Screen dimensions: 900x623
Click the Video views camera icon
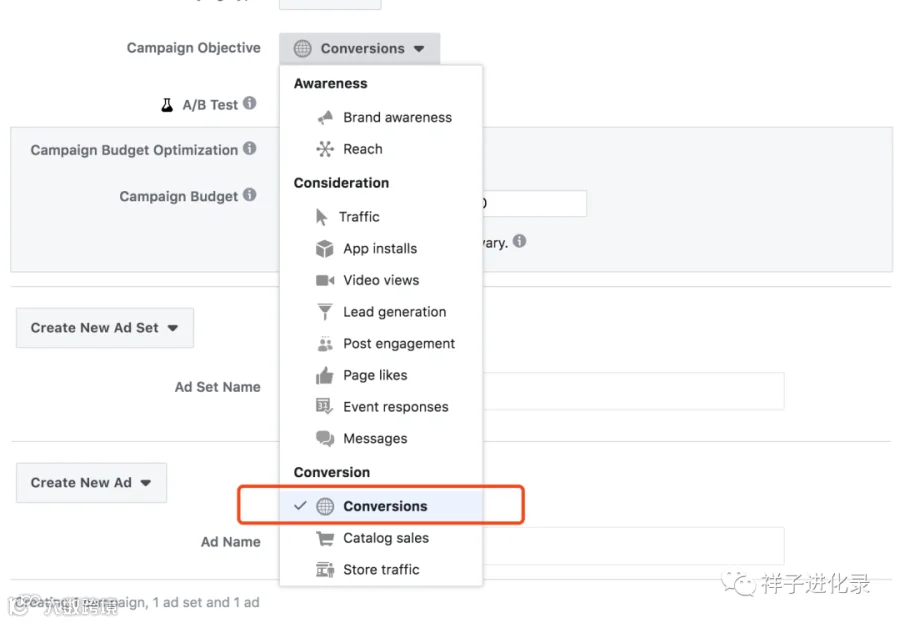click(x=325, y=280)
